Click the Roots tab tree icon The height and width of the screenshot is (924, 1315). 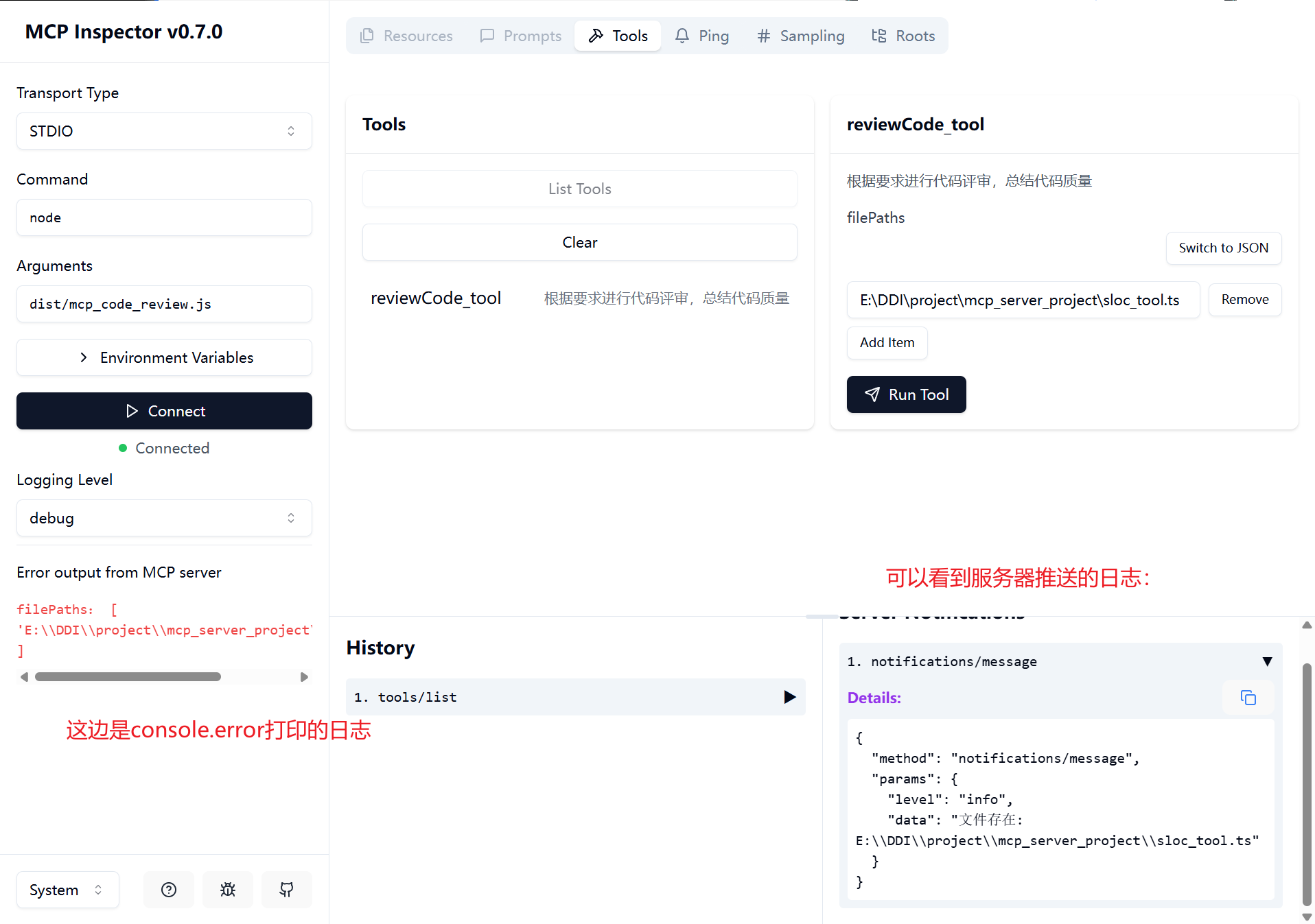click(x=879, y=36)
